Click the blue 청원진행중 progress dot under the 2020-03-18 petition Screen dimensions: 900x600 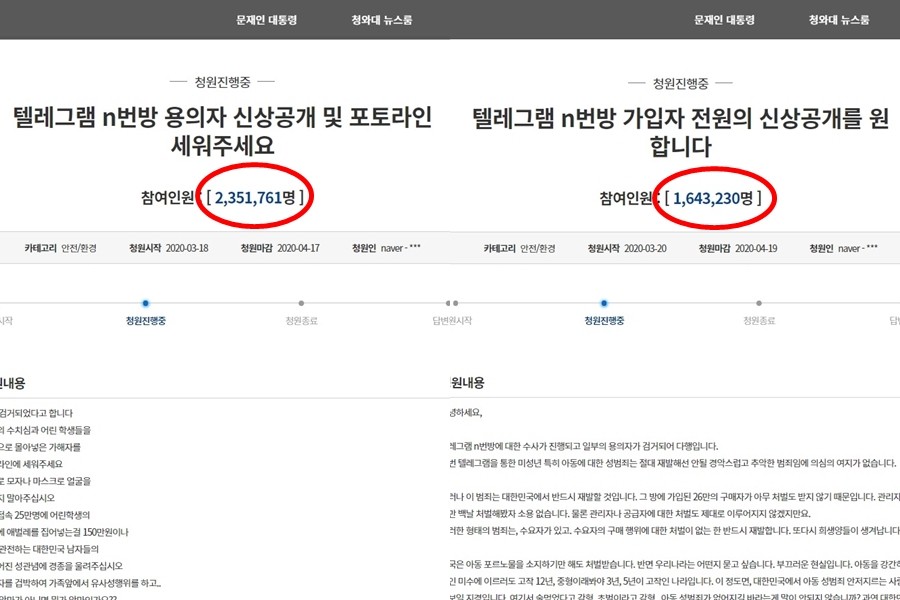tap(145, 302)
